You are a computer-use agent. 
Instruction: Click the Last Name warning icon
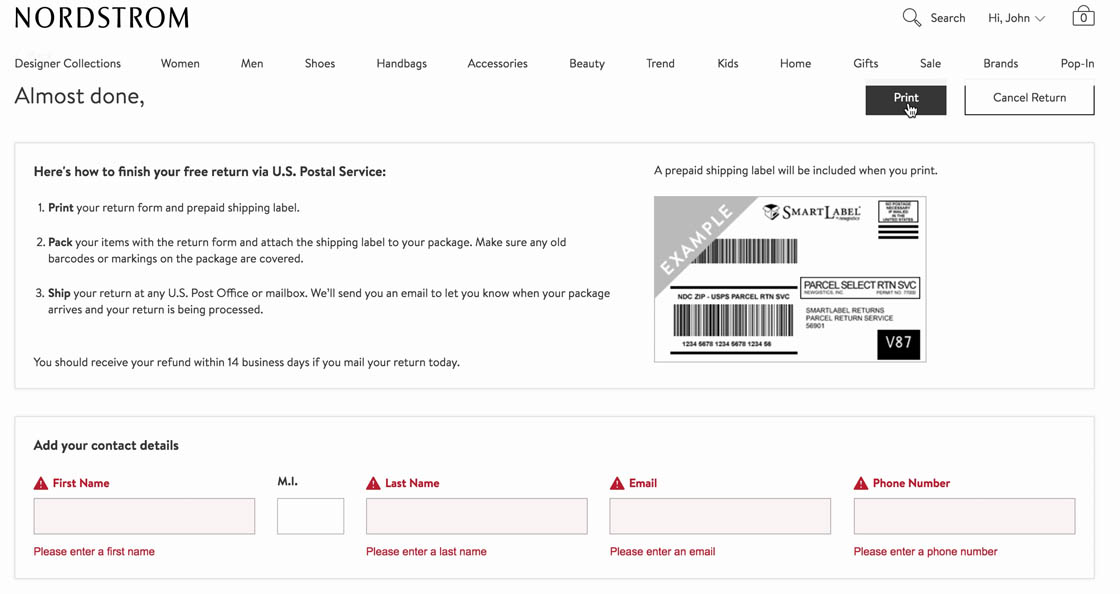point(373,484)
